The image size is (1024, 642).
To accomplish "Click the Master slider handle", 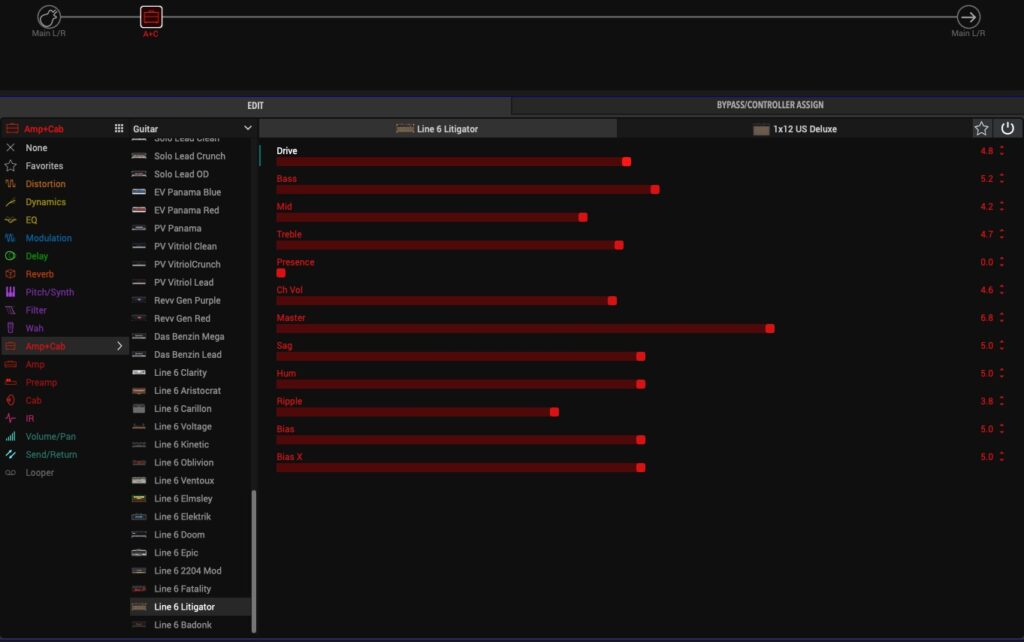I will click(769, 328).
